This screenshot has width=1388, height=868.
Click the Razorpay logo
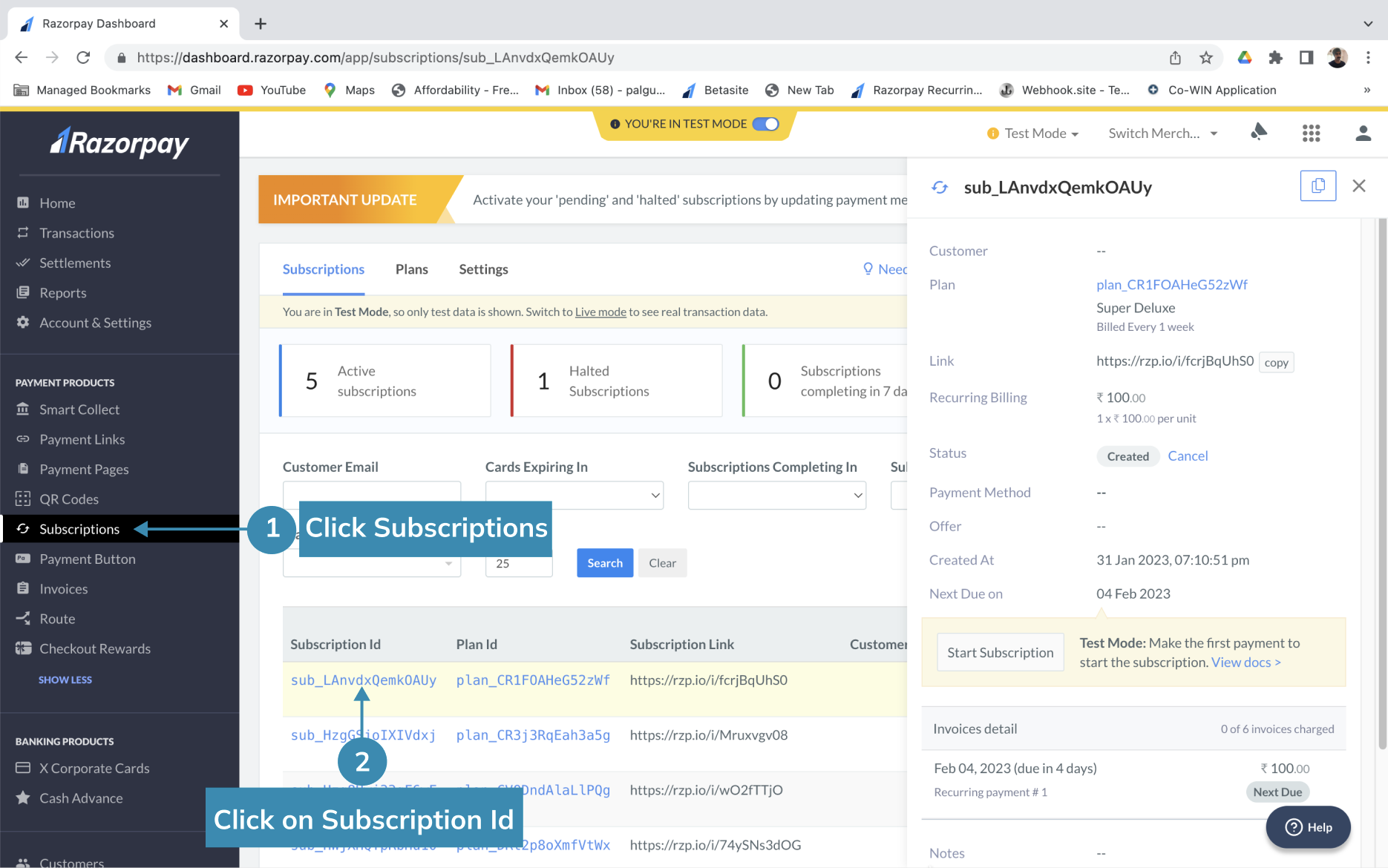pyautogui.click(x=120, y=142)
